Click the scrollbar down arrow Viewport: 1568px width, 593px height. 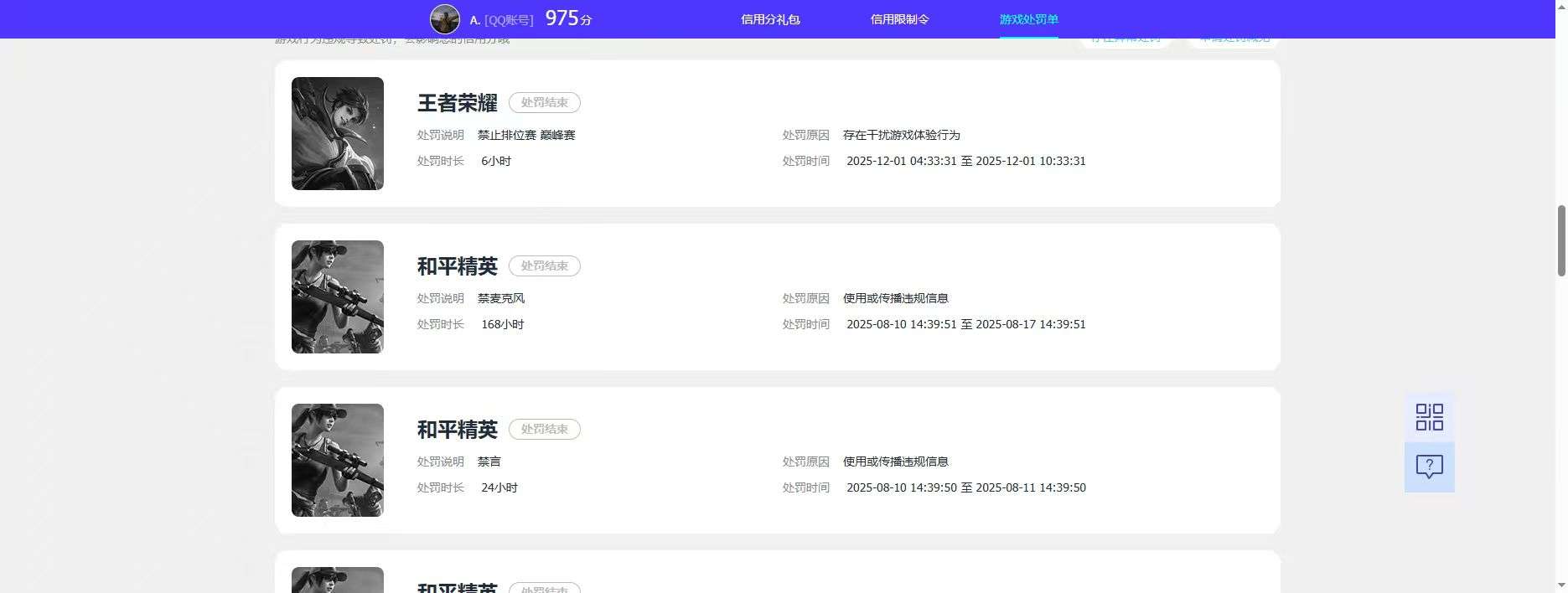tap(1561, 585)
